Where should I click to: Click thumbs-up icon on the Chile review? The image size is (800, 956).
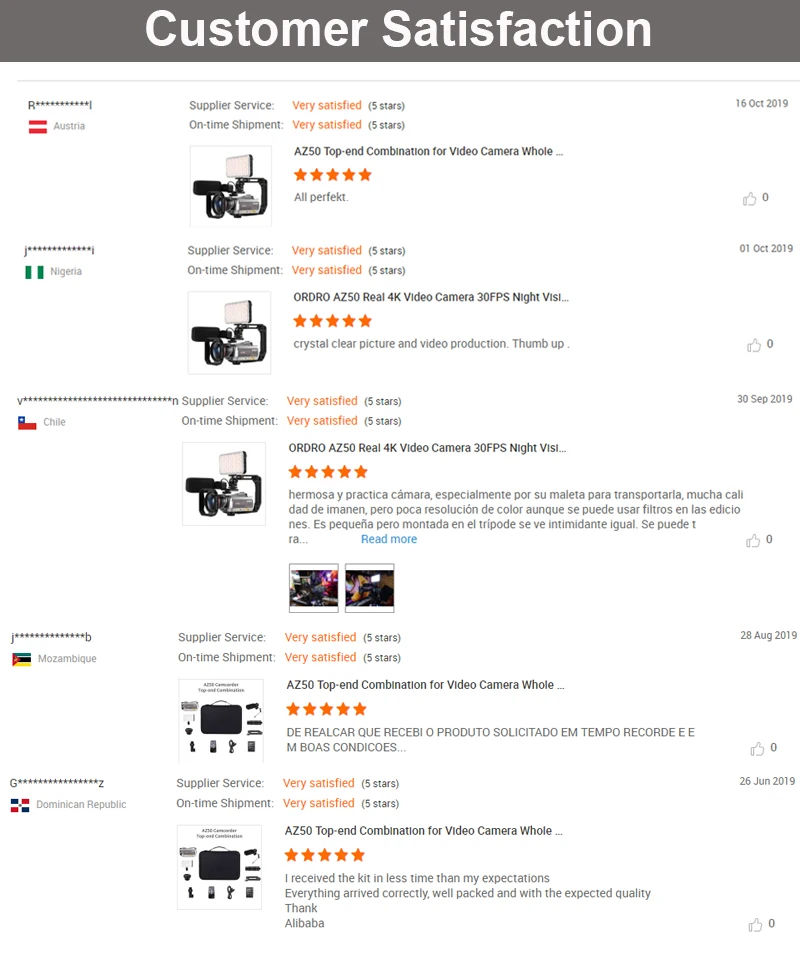pyautogui.click(x=753, y=541)
